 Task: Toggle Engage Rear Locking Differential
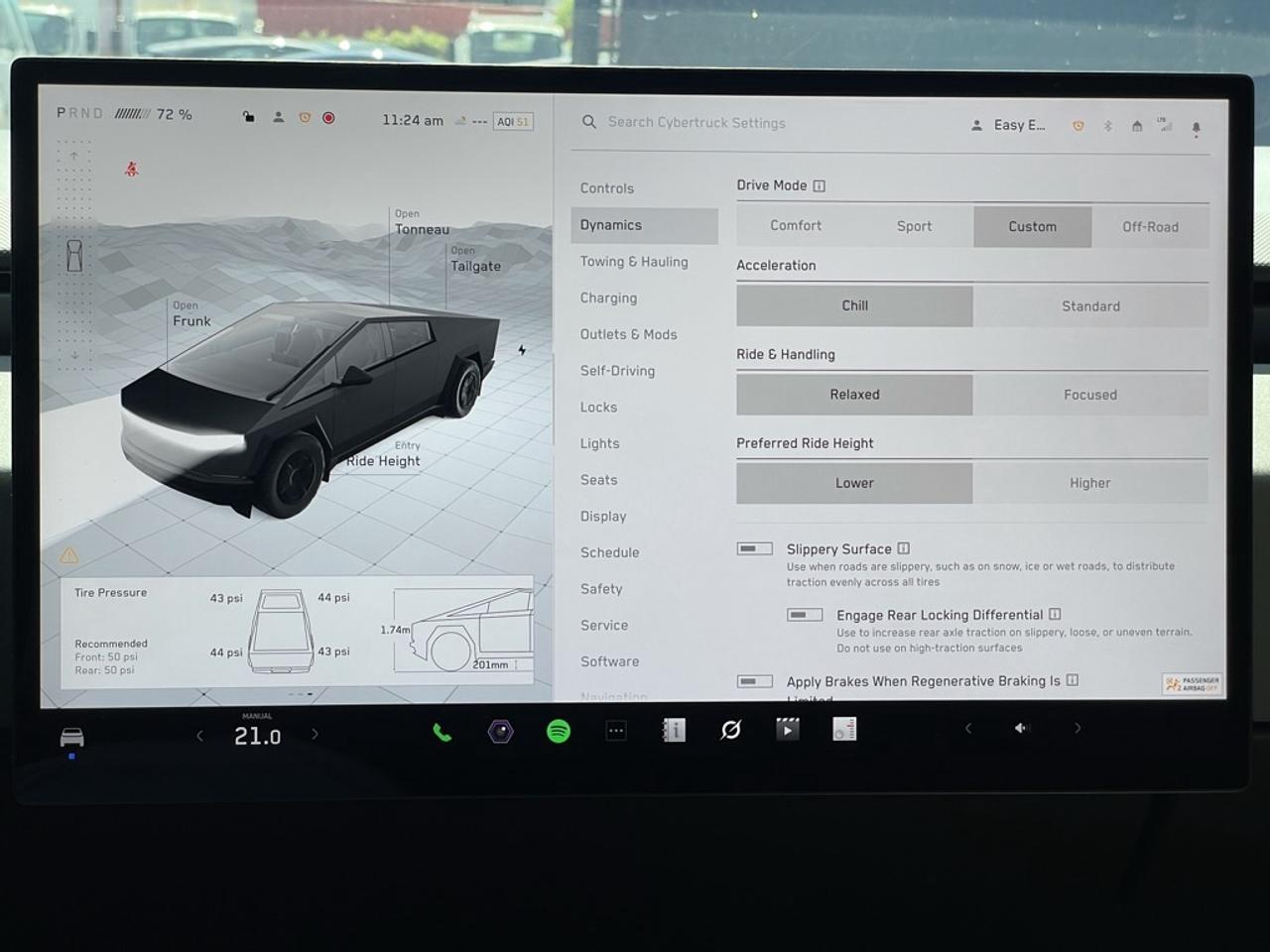click(805, 615)
